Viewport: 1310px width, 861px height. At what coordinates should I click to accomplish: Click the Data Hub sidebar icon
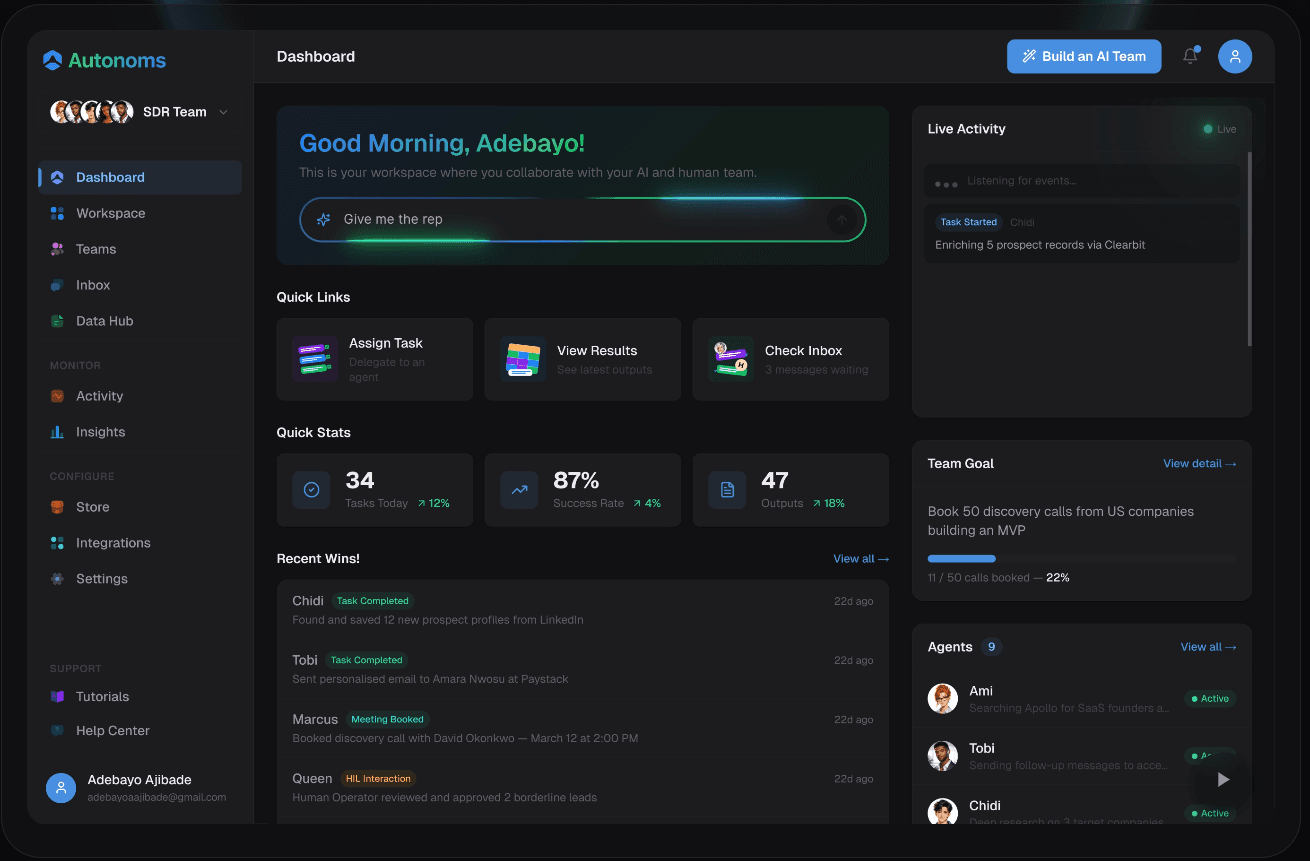pos(57,321)
